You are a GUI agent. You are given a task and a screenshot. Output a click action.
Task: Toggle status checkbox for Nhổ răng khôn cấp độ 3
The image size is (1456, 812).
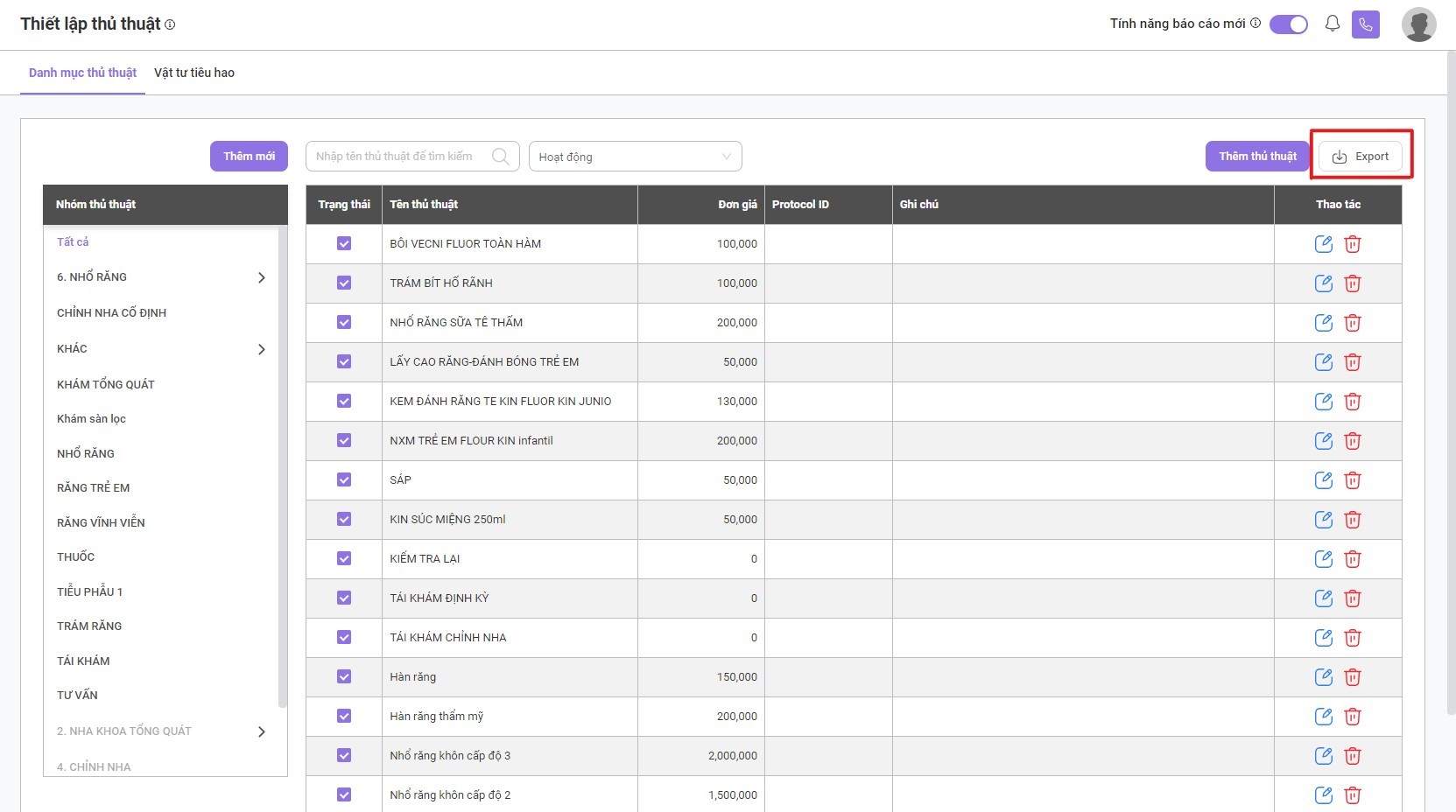[344, 755]
